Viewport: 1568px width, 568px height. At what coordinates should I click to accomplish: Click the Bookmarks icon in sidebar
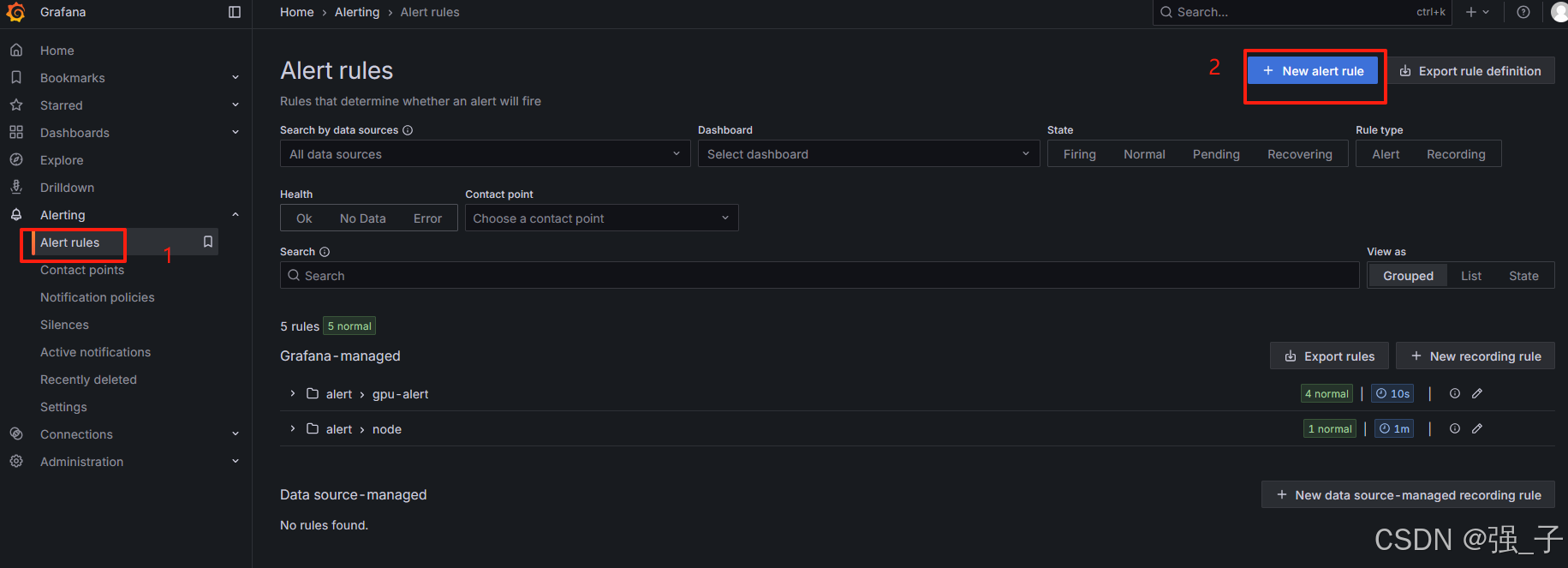[16, 78]
